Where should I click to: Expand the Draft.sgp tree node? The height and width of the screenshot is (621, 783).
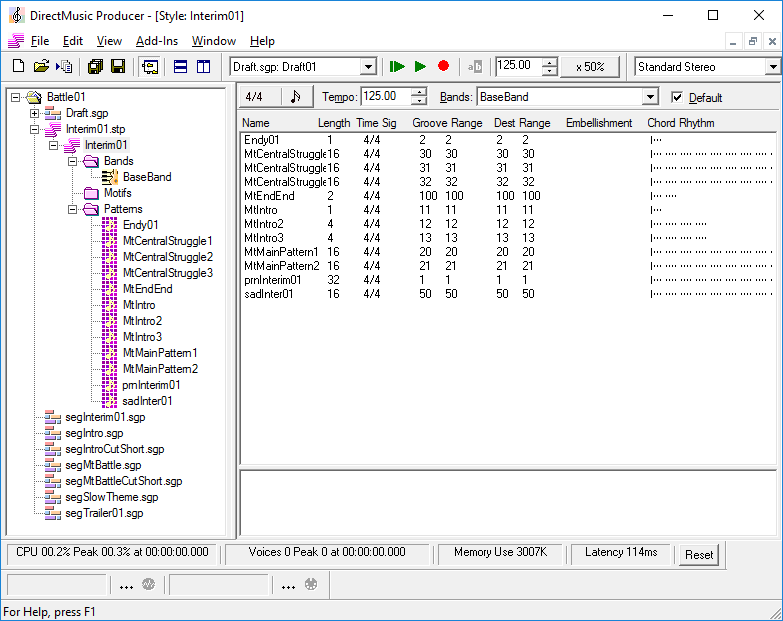[x=35, y=113]
